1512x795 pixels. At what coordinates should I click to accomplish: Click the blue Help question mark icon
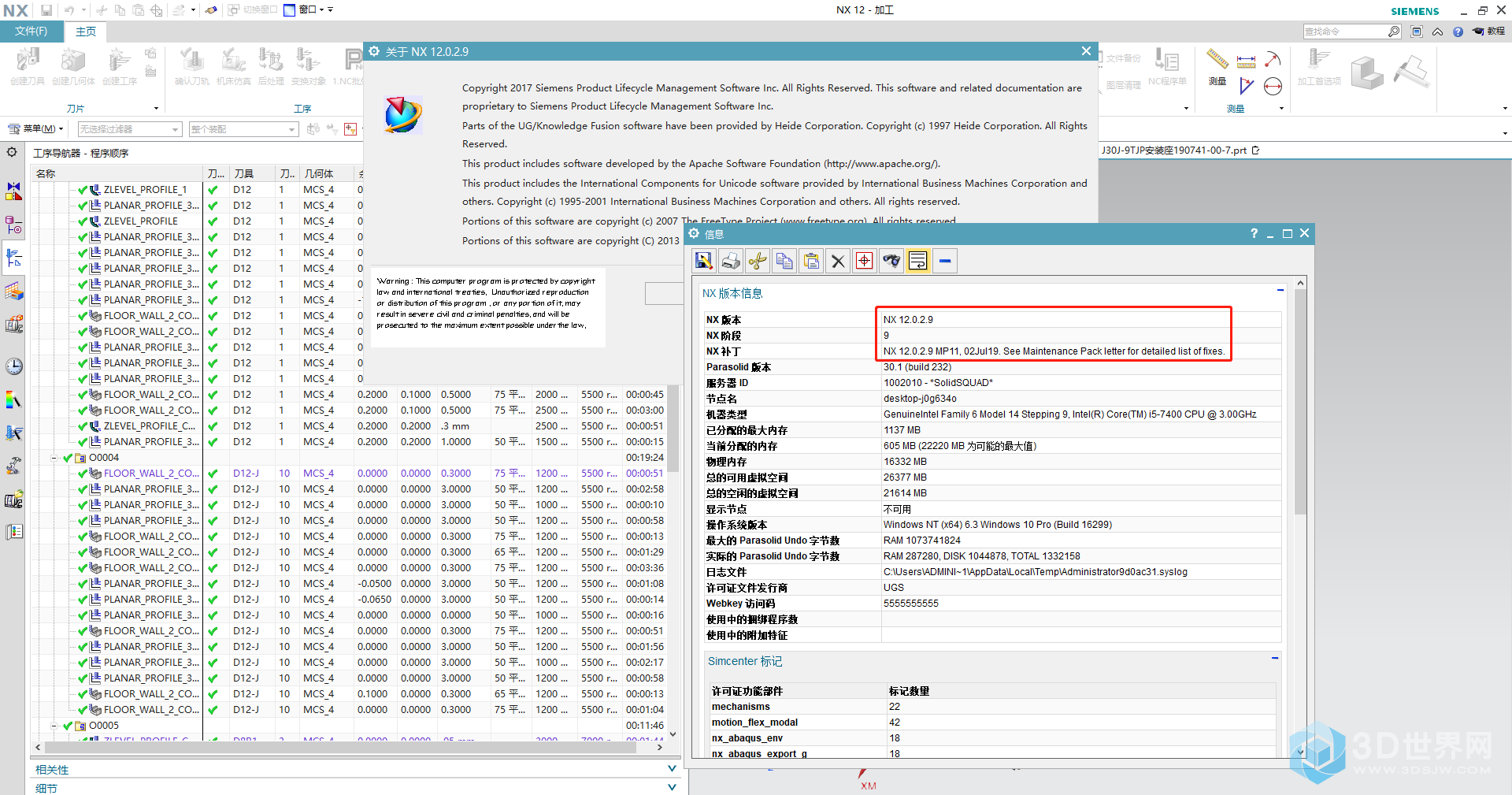click(1458, 32)
